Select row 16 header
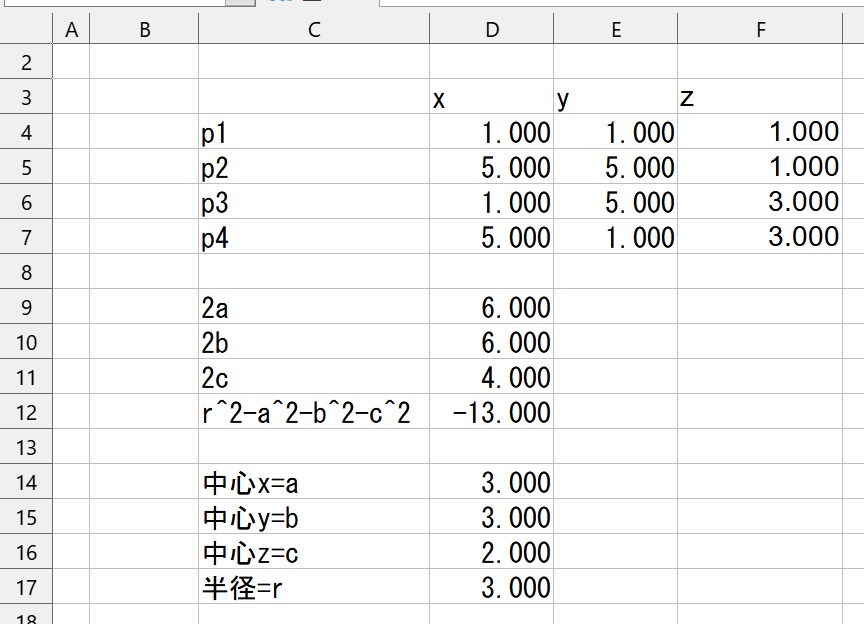Viewport: 864px width, 624px height. click(x=26, y=552)
